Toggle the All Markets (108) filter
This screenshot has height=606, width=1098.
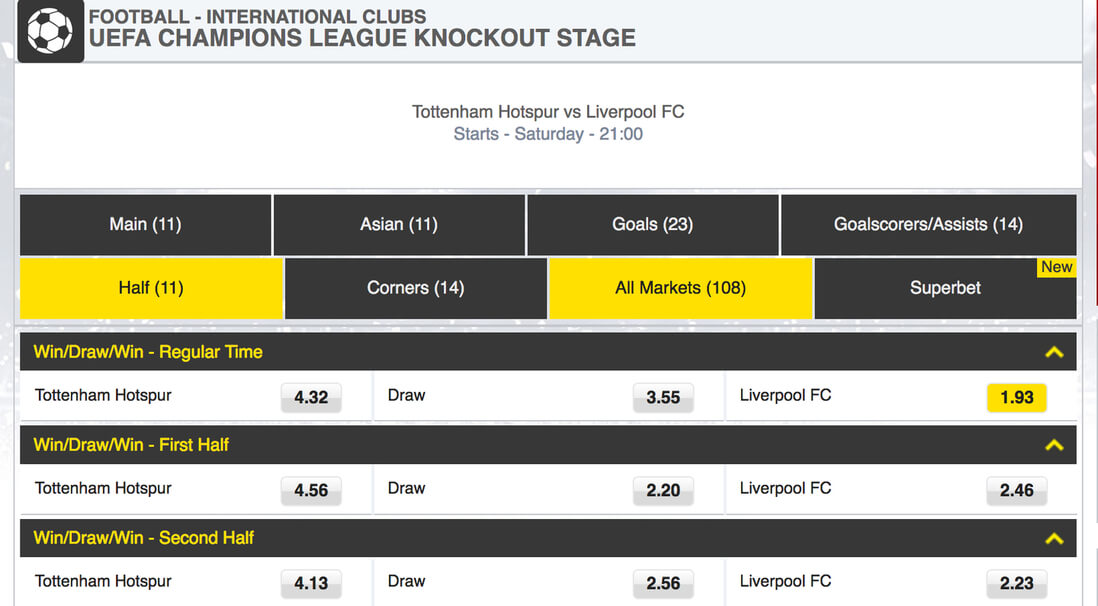(x=681, y=288)
